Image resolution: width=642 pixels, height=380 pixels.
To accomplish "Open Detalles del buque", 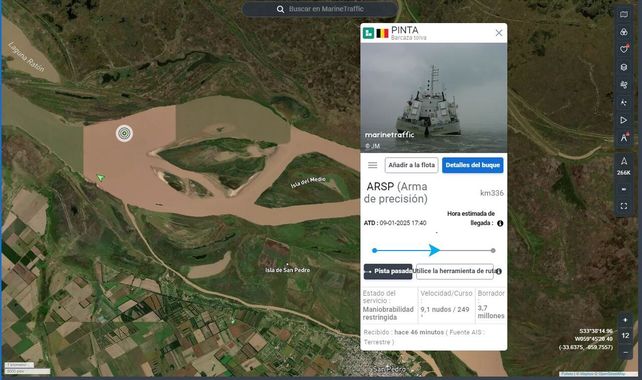I will point(472,165).
